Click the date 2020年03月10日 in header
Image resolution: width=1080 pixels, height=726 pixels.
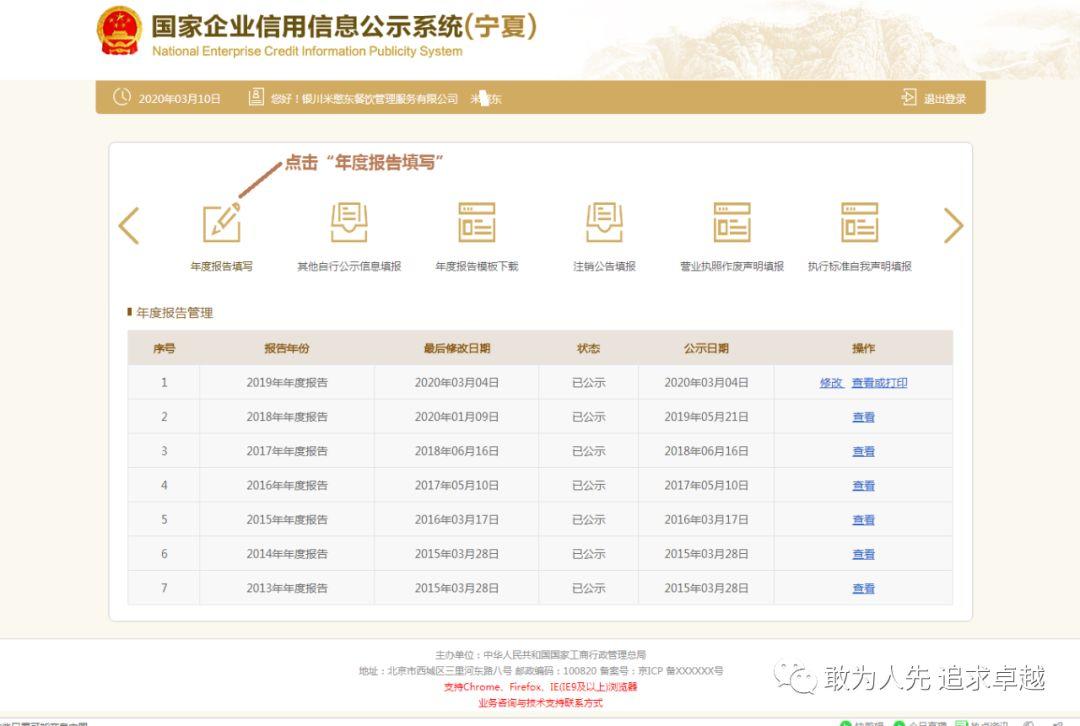click(x=179, y=99)
